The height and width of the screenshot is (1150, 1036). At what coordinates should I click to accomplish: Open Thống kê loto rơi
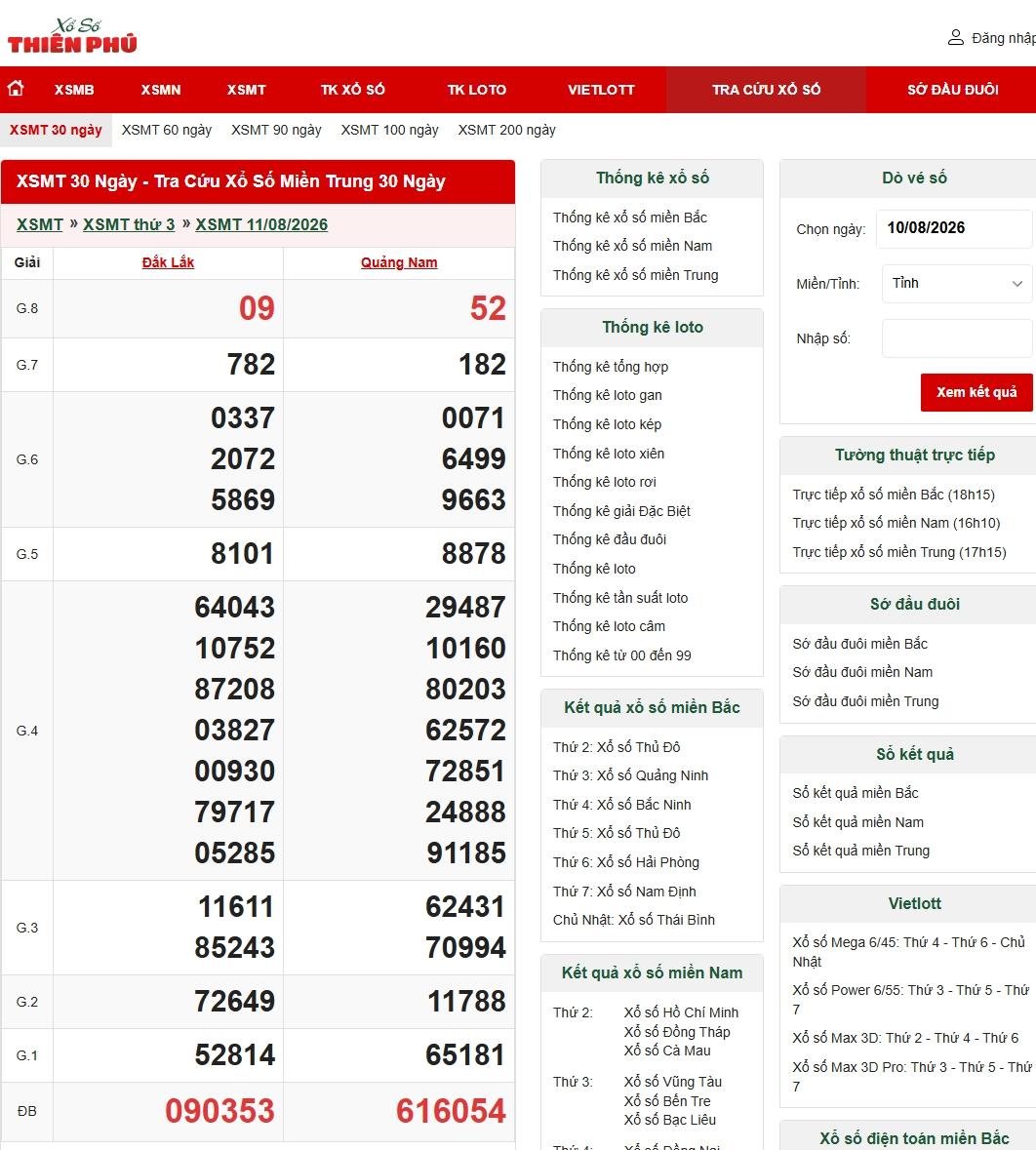point(605,482)
